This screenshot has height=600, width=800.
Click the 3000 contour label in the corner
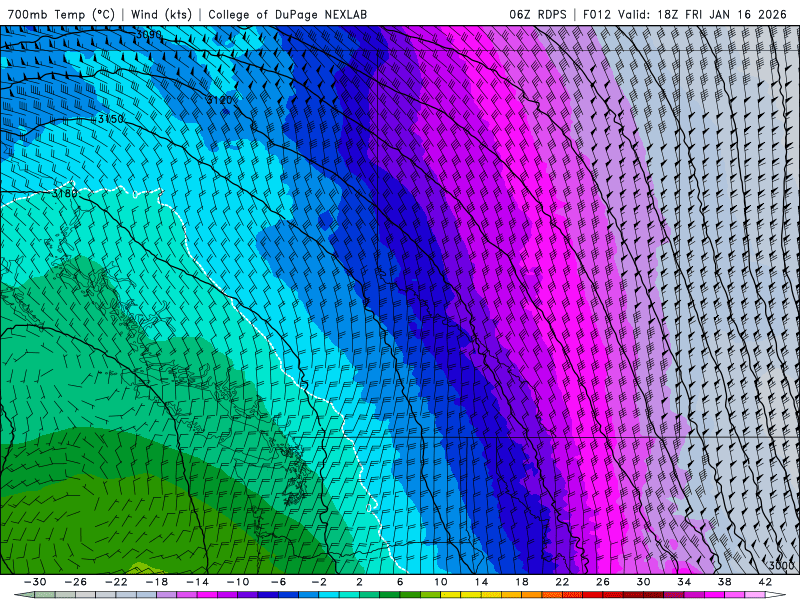point(781,565)
